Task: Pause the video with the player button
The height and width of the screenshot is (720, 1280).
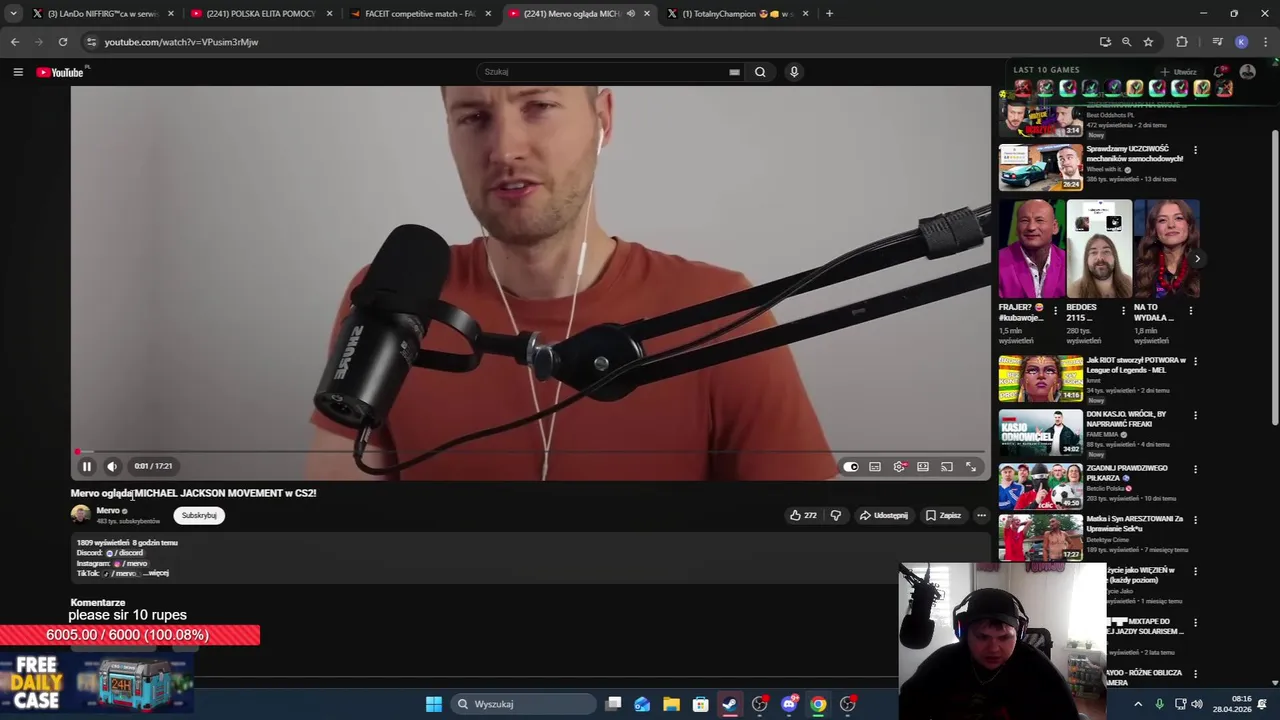Action: point(87,466)
